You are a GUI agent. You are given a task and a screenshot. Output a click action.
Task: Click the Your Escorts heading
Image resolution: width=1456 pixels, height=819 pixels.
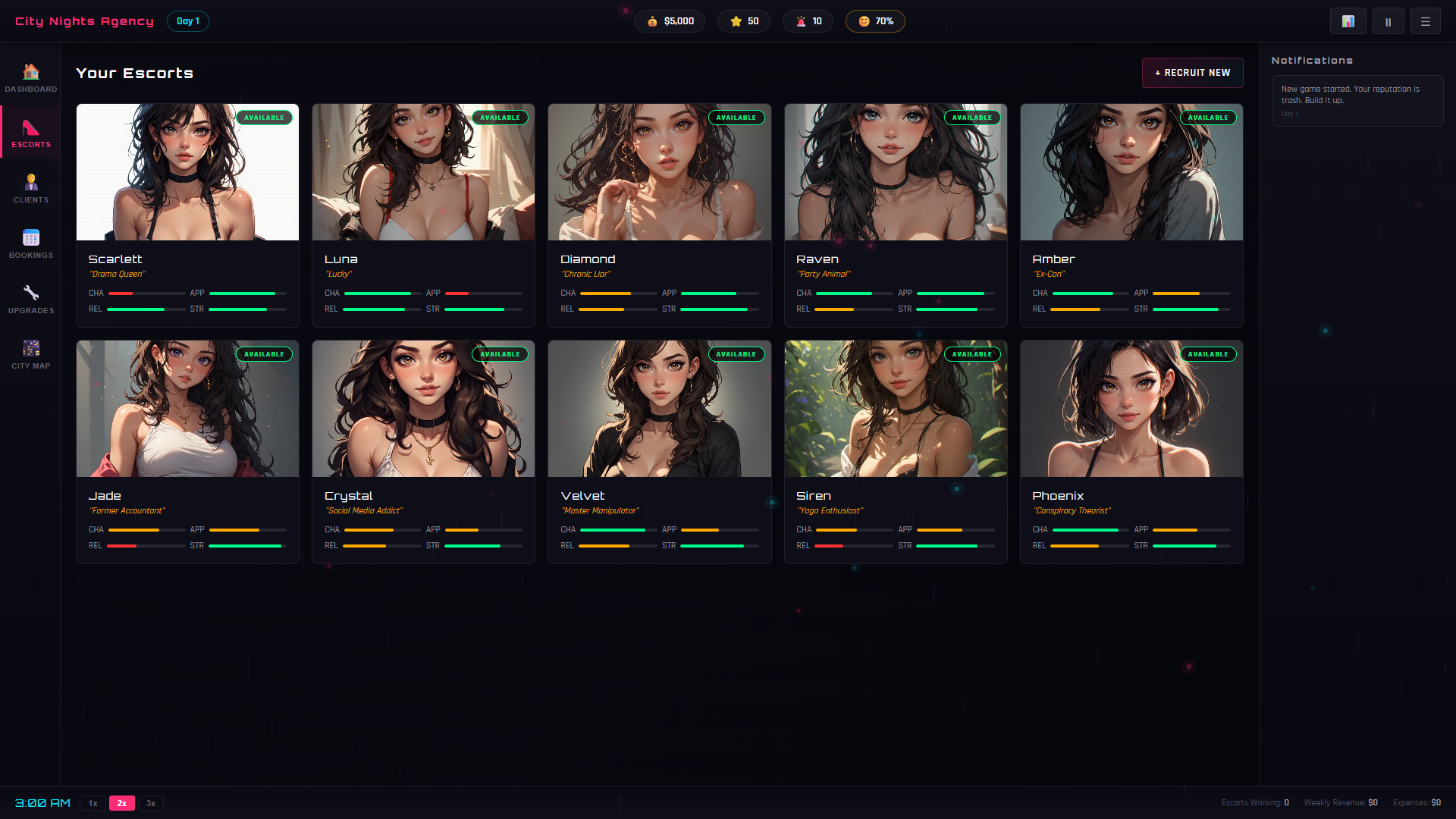pos(135,74)
